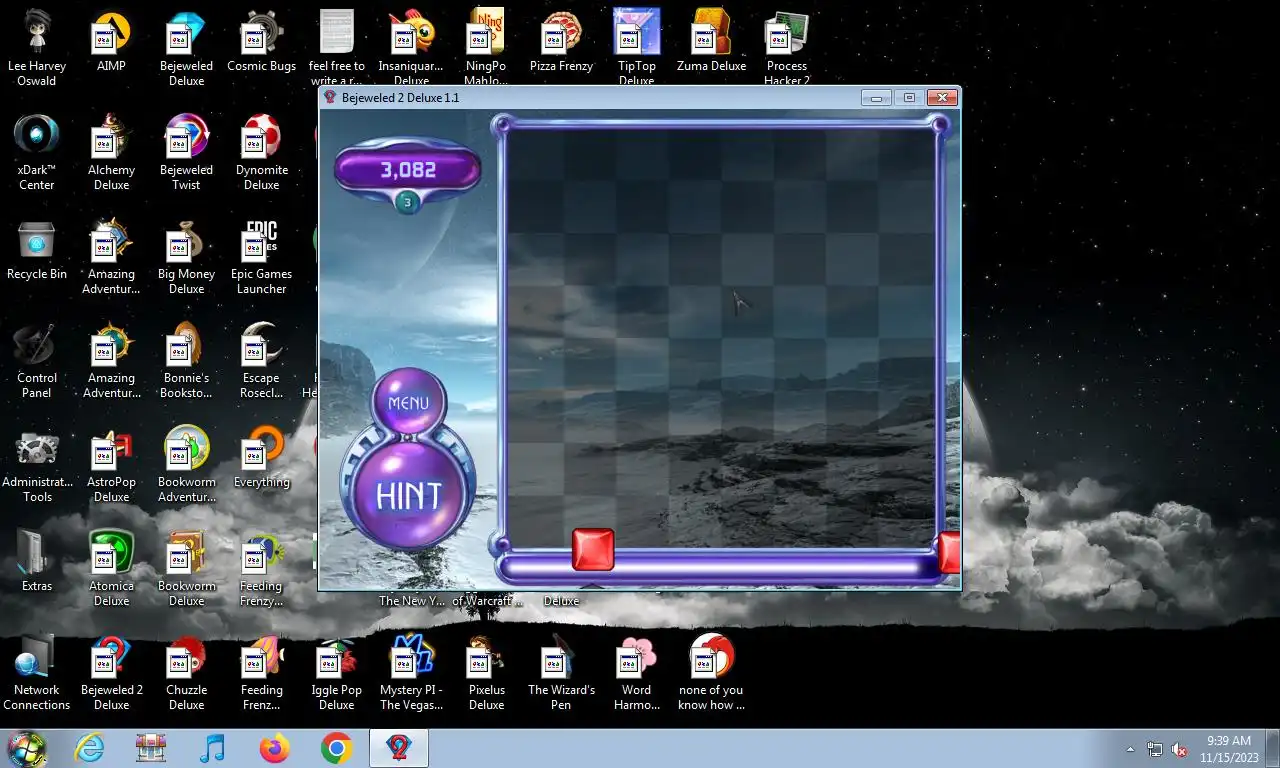Launch Firefox from the taskbar
This screenshot has width=1280, height=768.
pyautogui.click(x=274, y=748)
